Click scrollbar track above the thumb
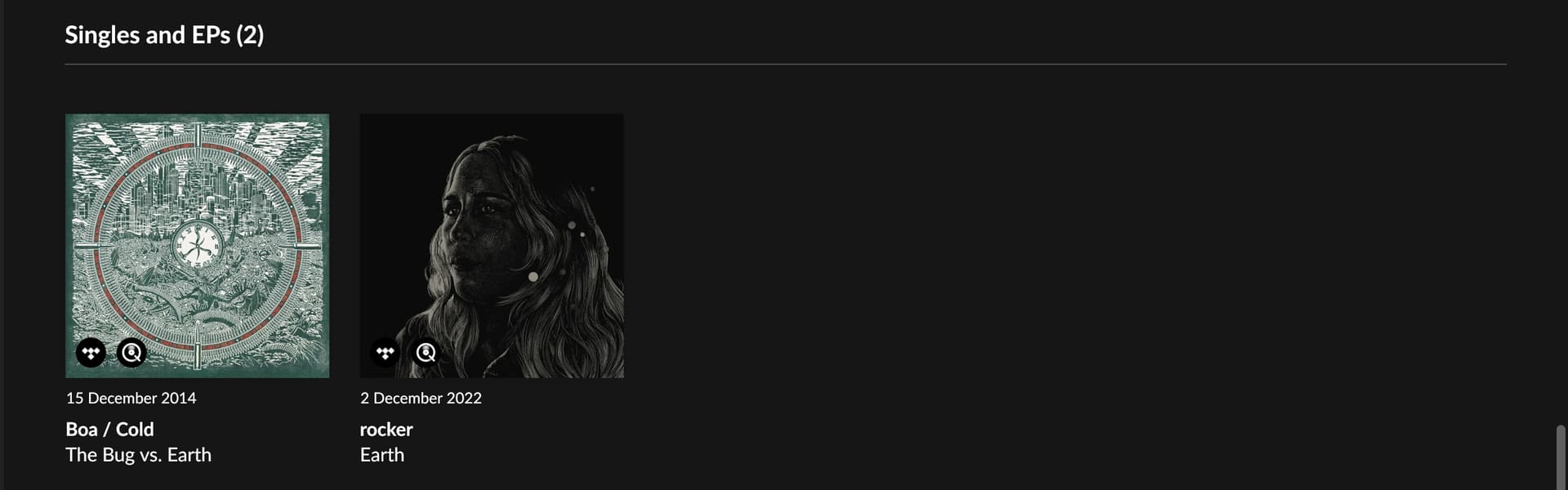This screenshot has height=490, width=1568. [x=1561, y=212]
